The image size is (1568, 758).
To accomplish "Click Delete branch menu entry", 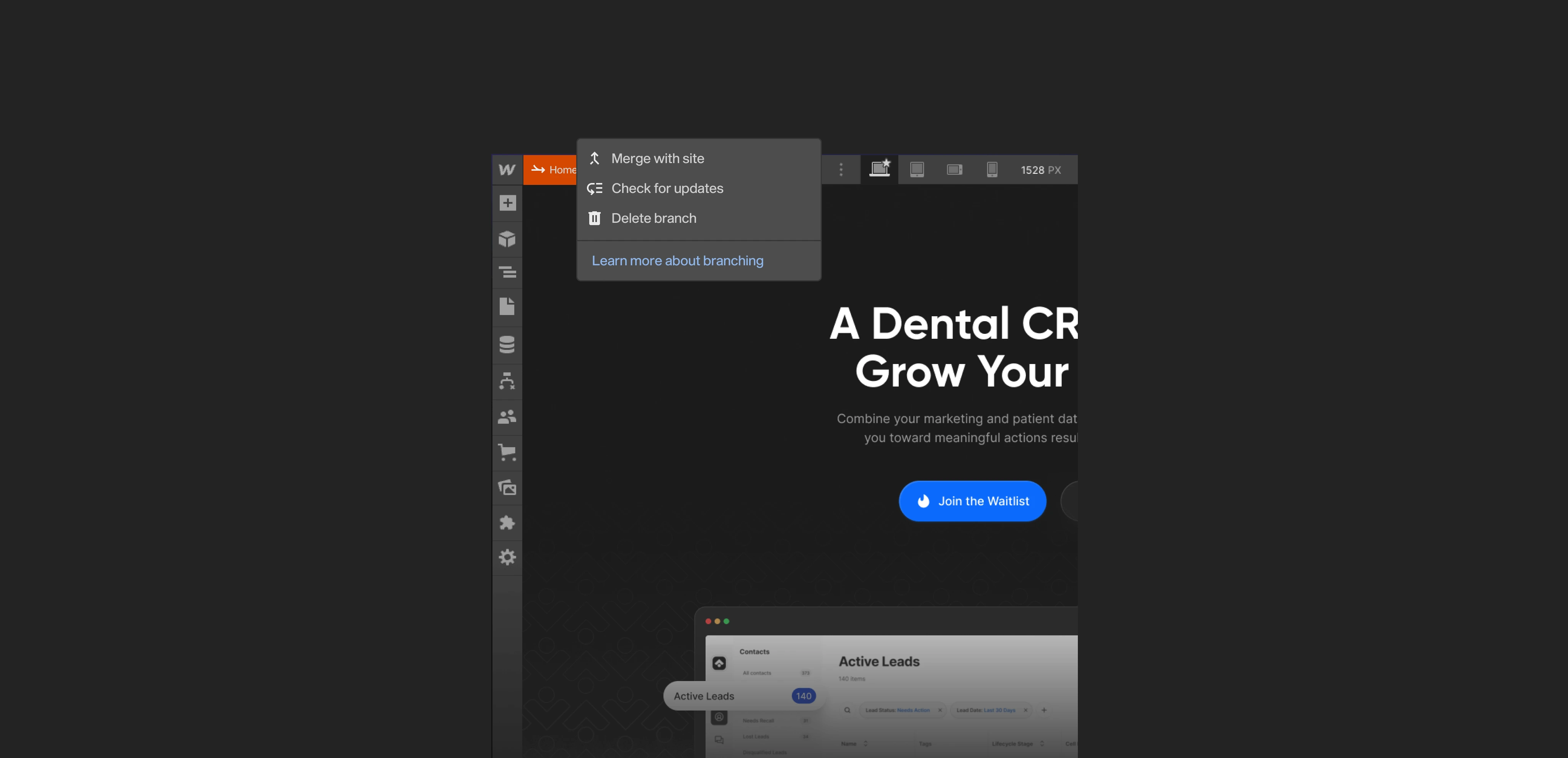I will (654, 218).
